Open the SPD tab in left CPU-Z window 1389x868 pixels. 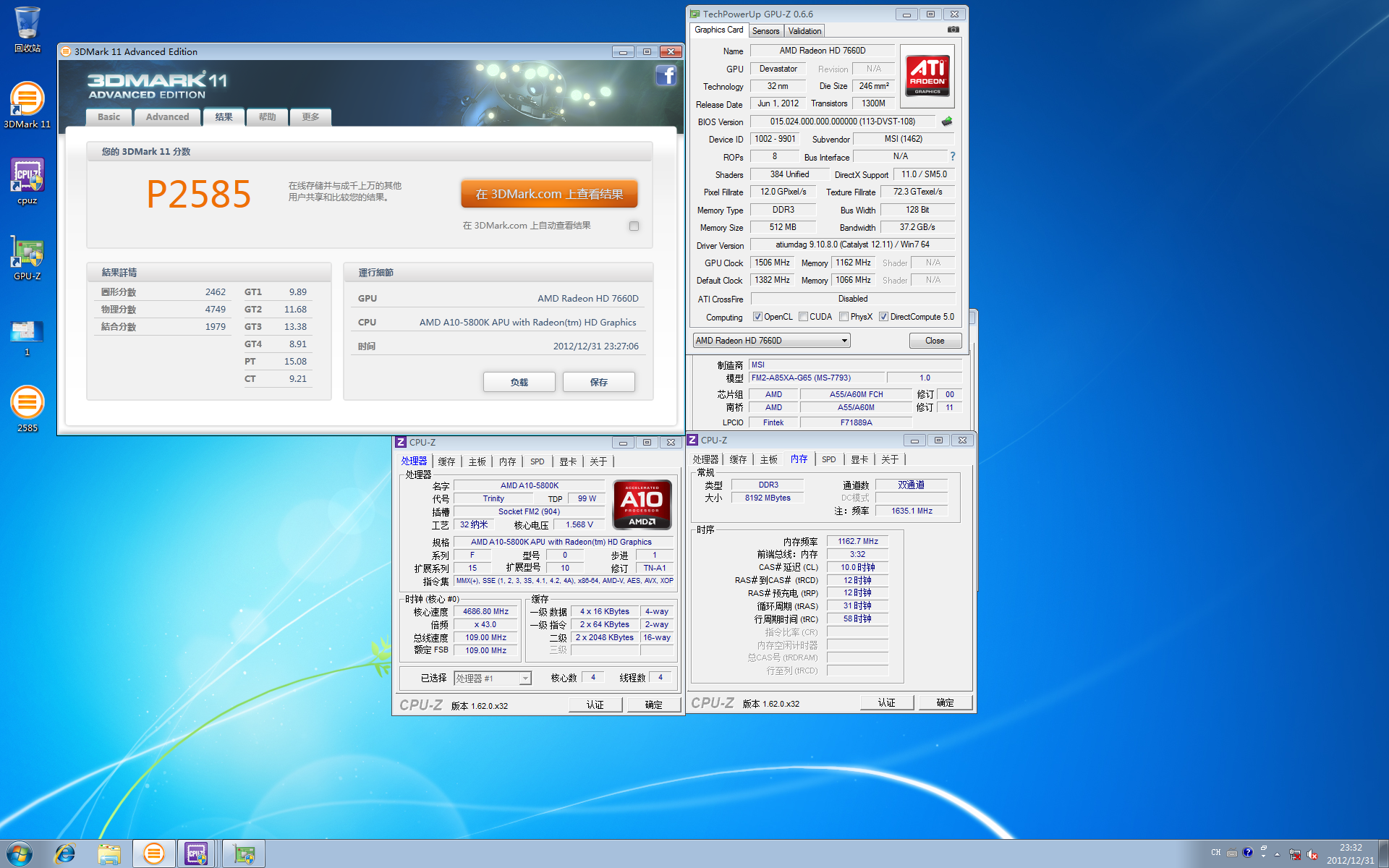537,461
